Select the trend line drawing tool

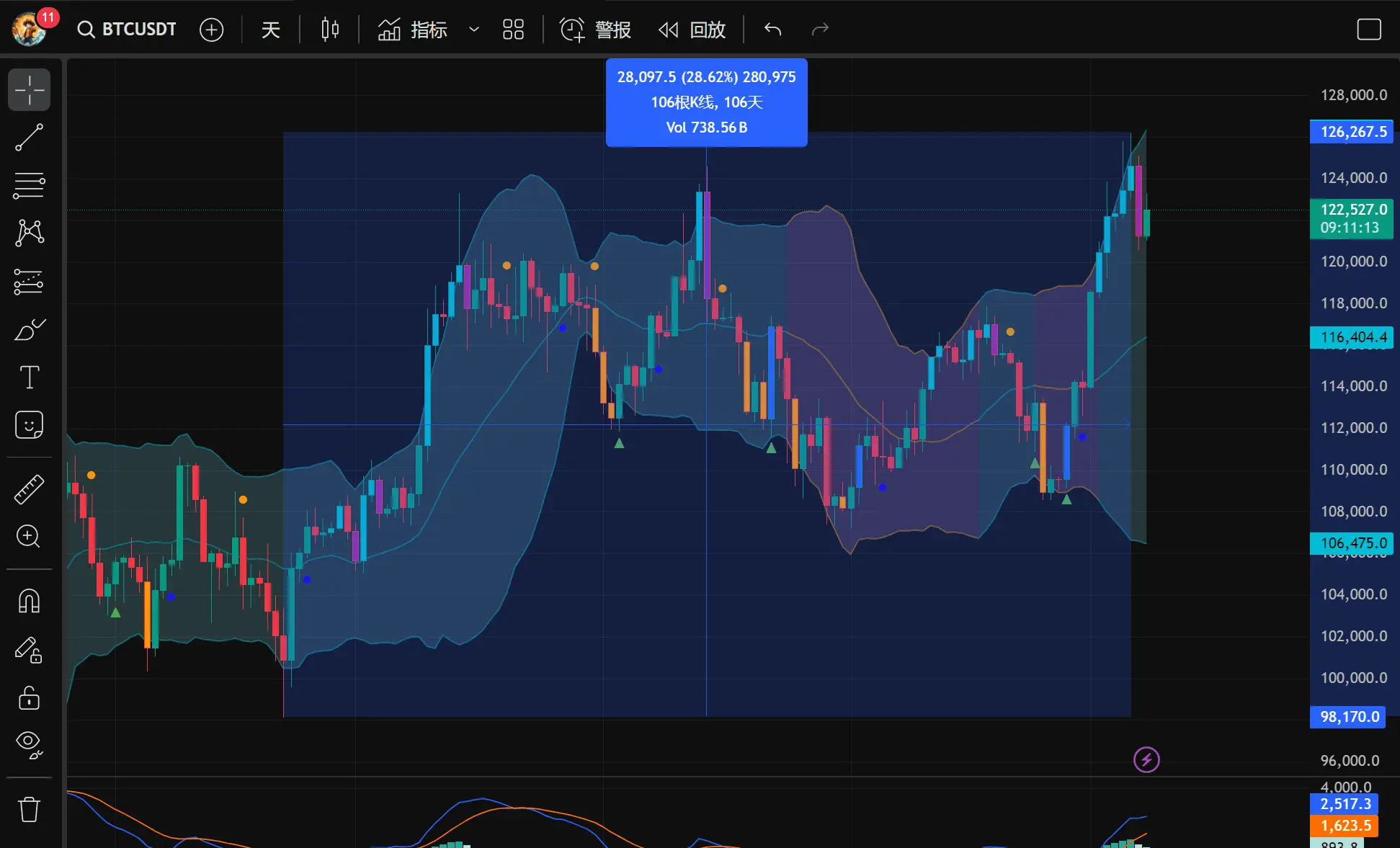(x=29, y=138)
